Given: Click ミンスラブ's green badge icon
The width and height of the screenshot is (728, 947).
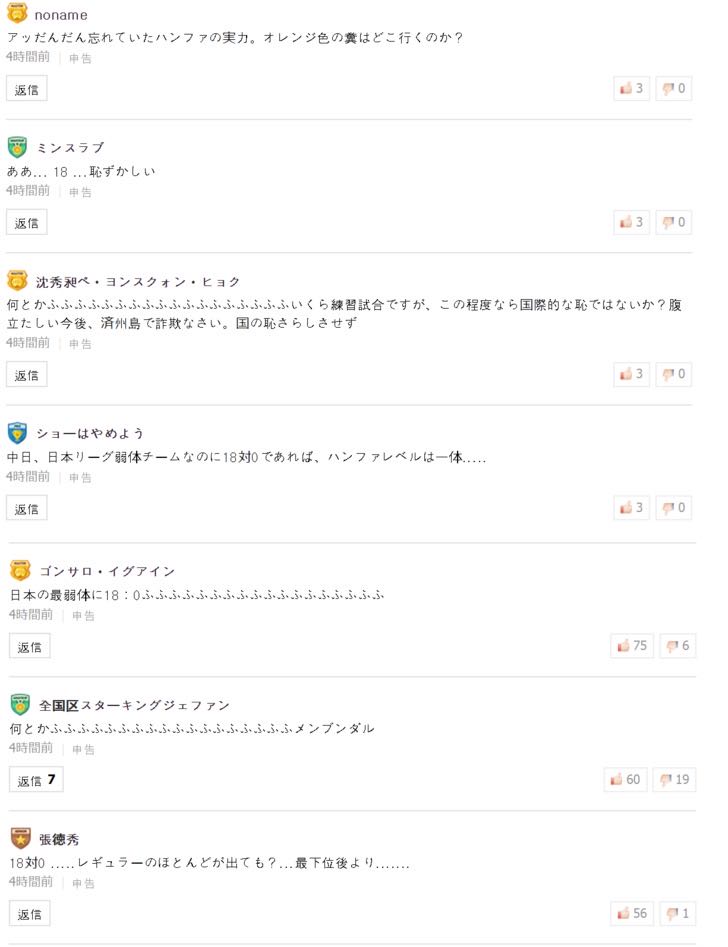Looking at the screenshot, I should [17, 147].
